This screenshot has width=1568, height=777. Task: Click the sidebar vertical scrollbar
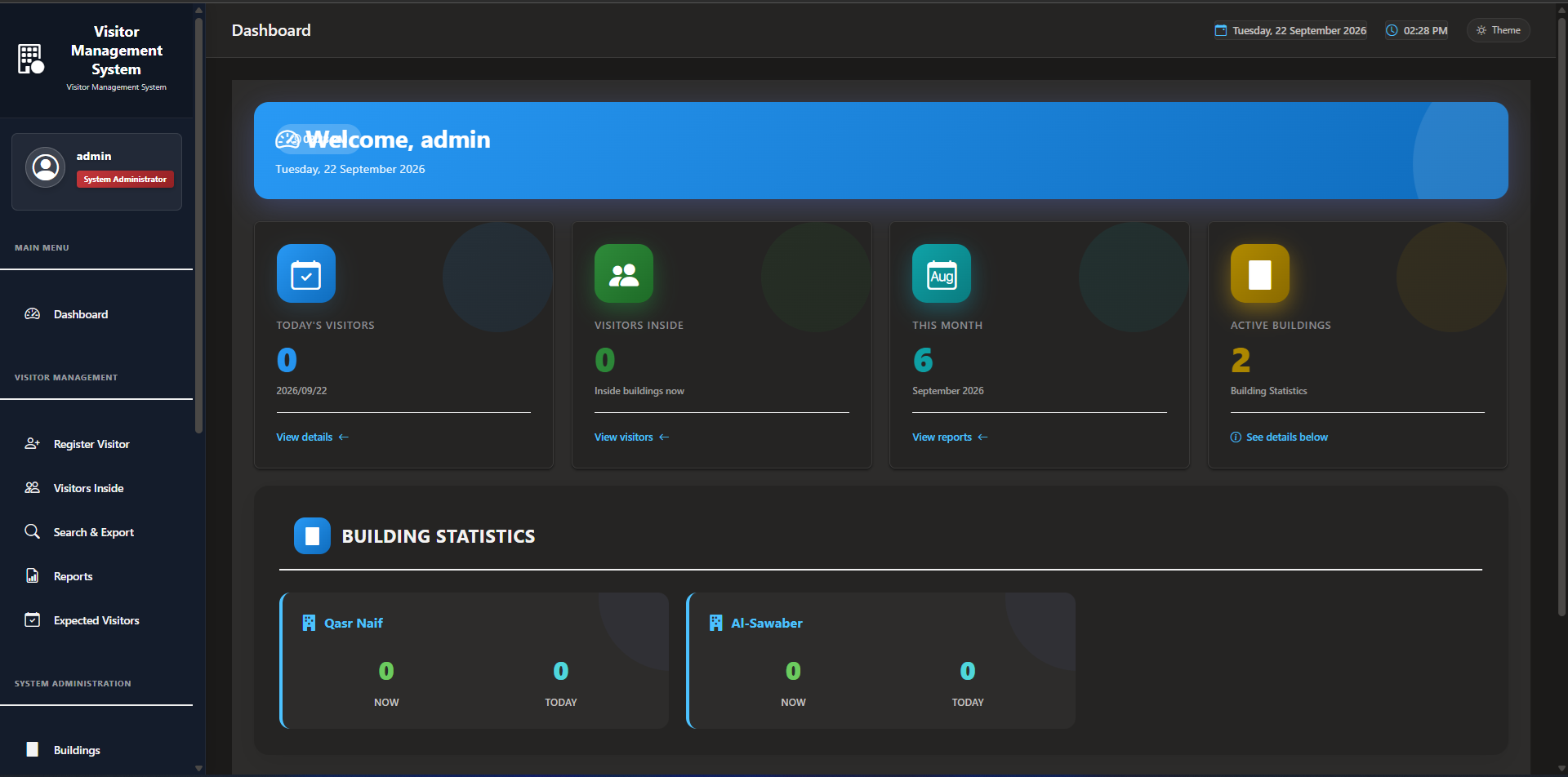pos(198,224)
